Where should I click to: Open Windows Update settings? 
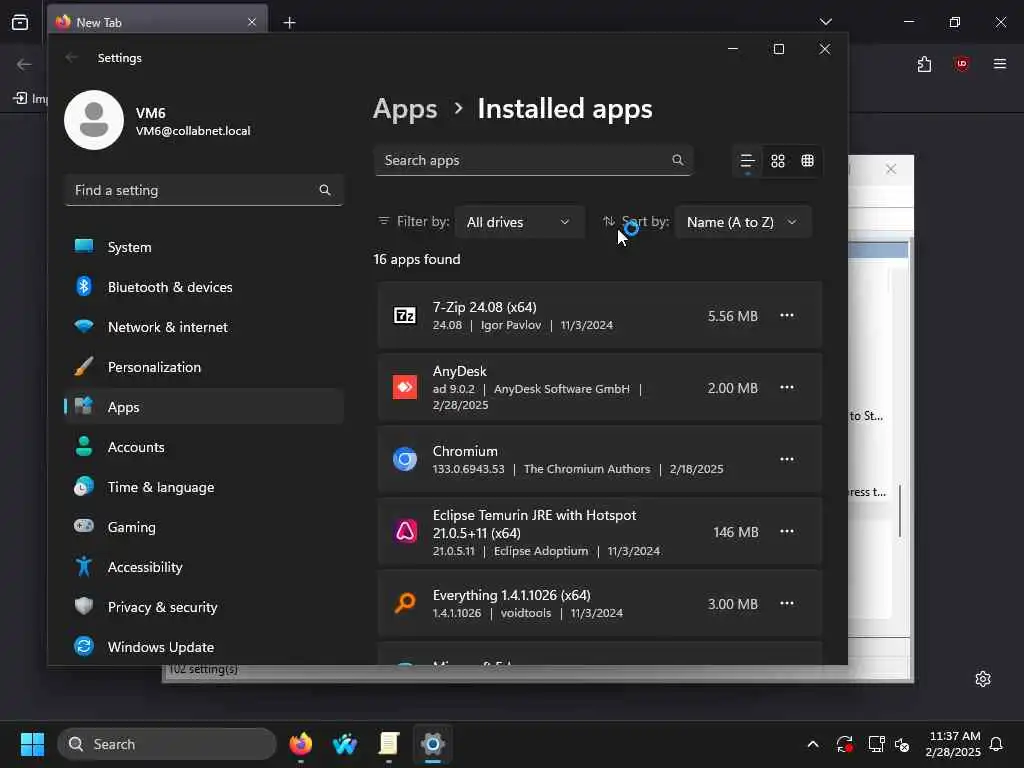point(204,647)
